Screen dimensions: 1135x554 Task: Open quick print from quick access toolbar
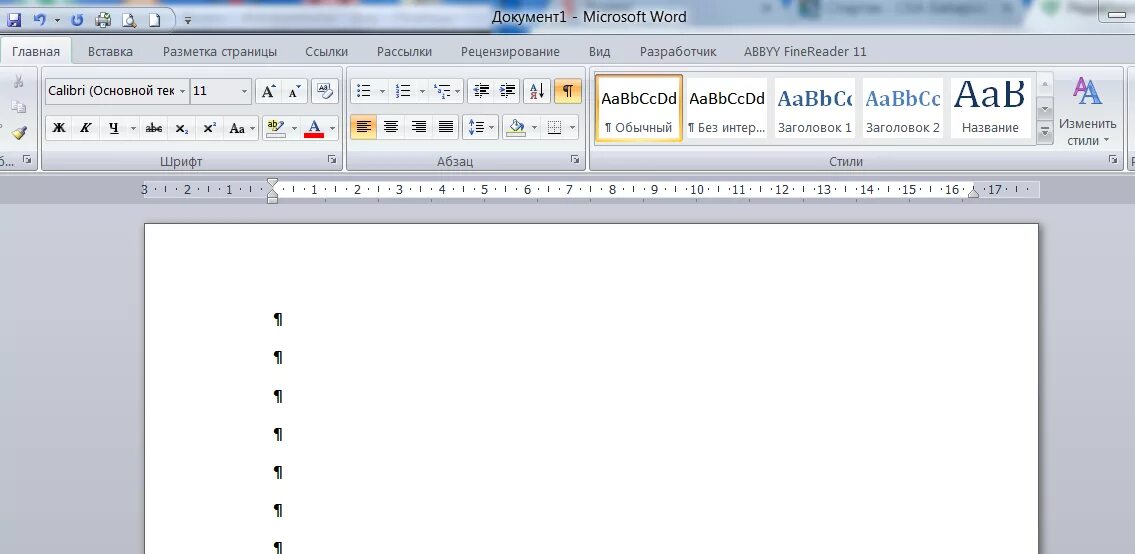(104, 20)
